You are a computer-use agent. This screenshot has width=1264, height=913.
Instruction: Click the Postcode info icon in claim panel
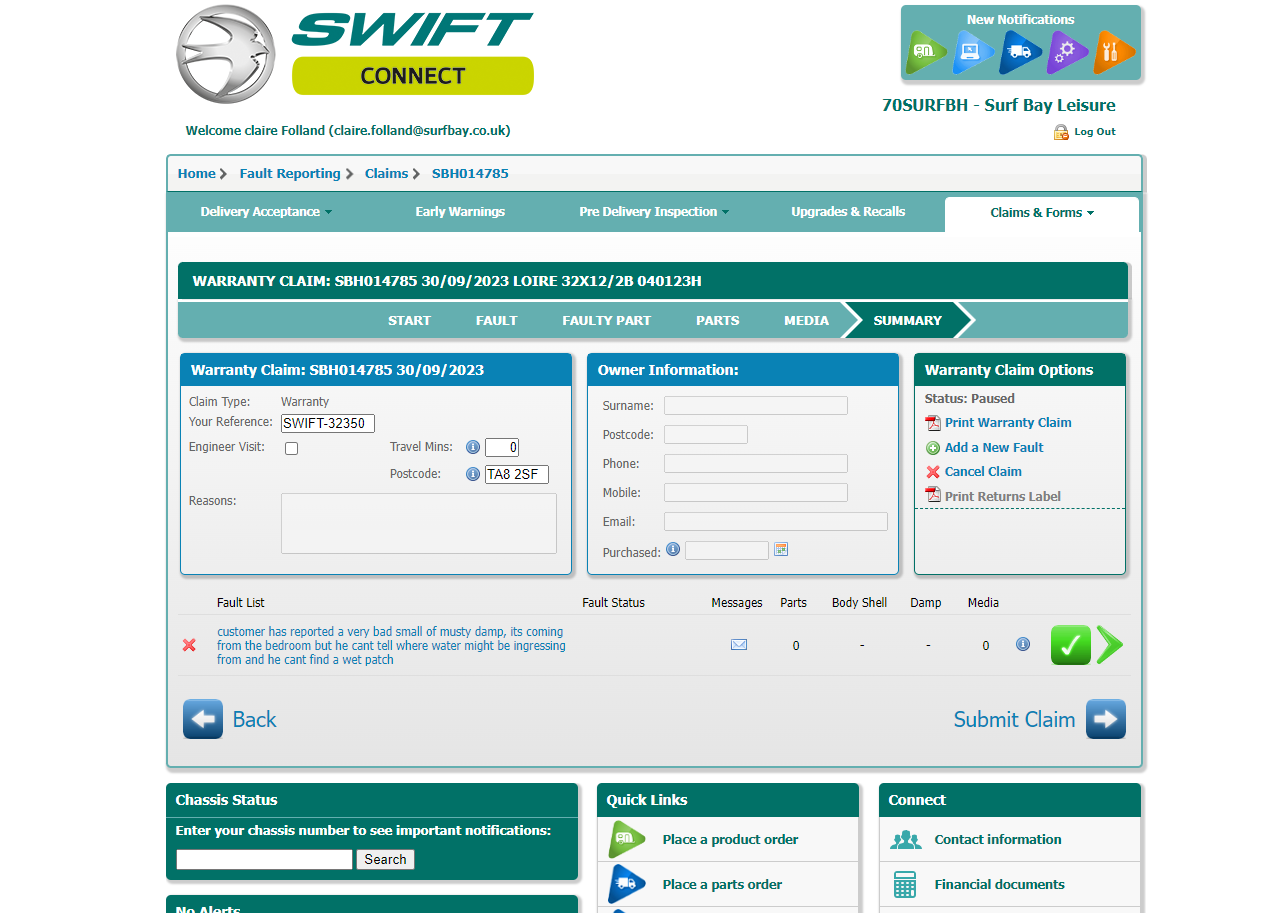pyautogui.click(x=473, y=474)
